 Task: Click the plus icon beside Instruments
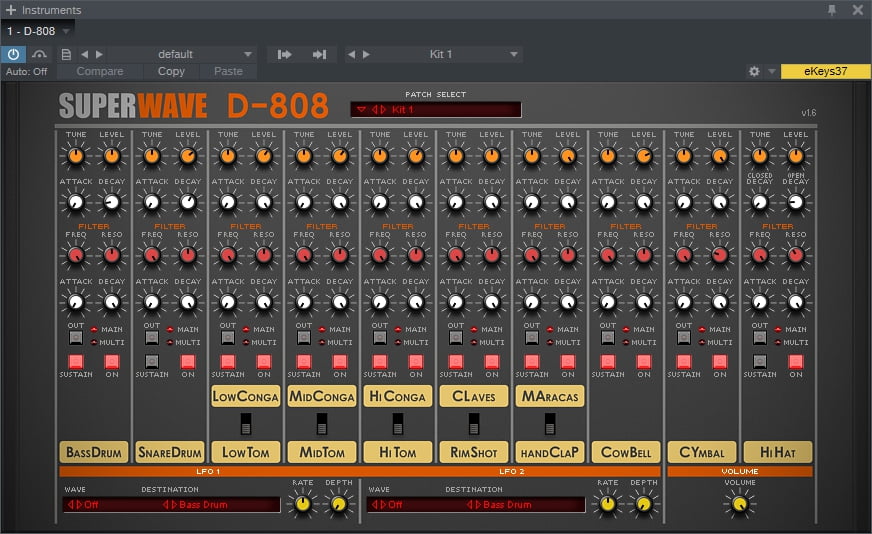[x=10, y=10]
